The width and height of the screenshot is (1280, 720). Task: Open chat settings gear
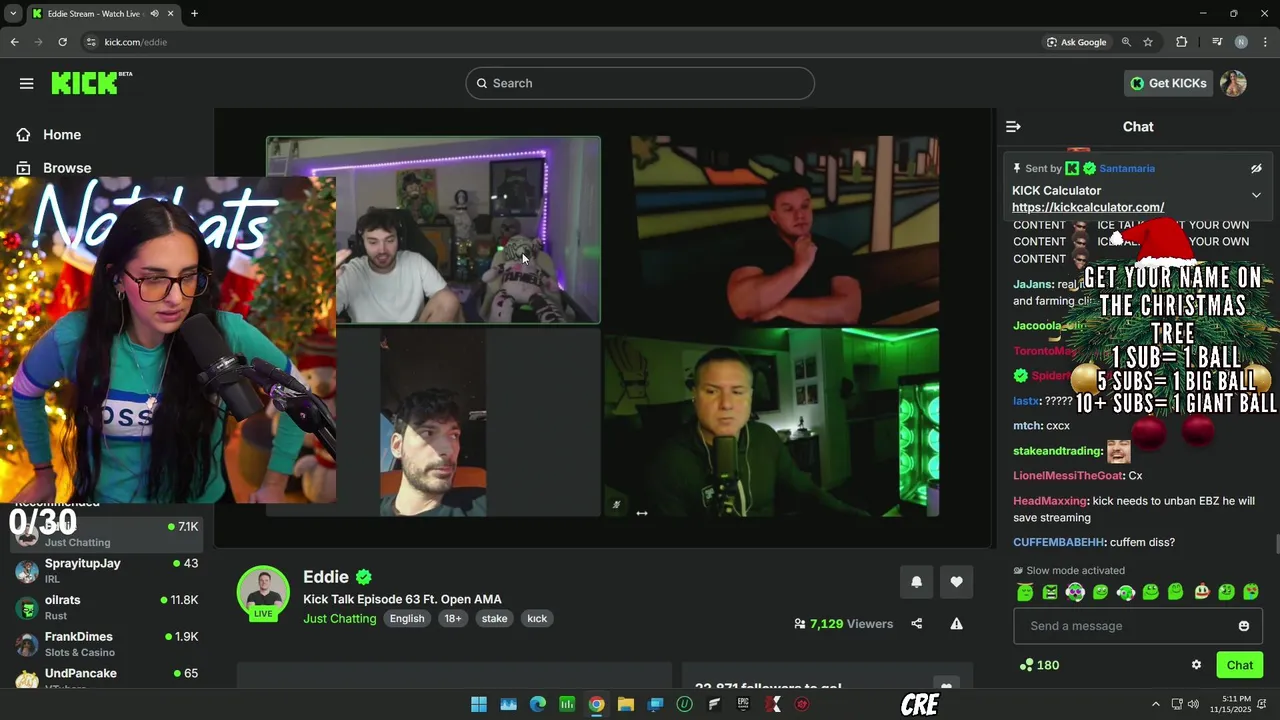click(1196, 665)
